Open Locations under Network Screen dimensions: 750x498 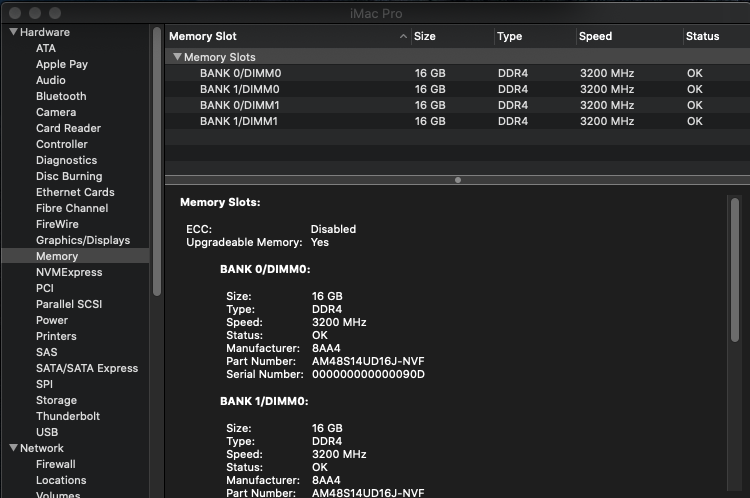61,480
